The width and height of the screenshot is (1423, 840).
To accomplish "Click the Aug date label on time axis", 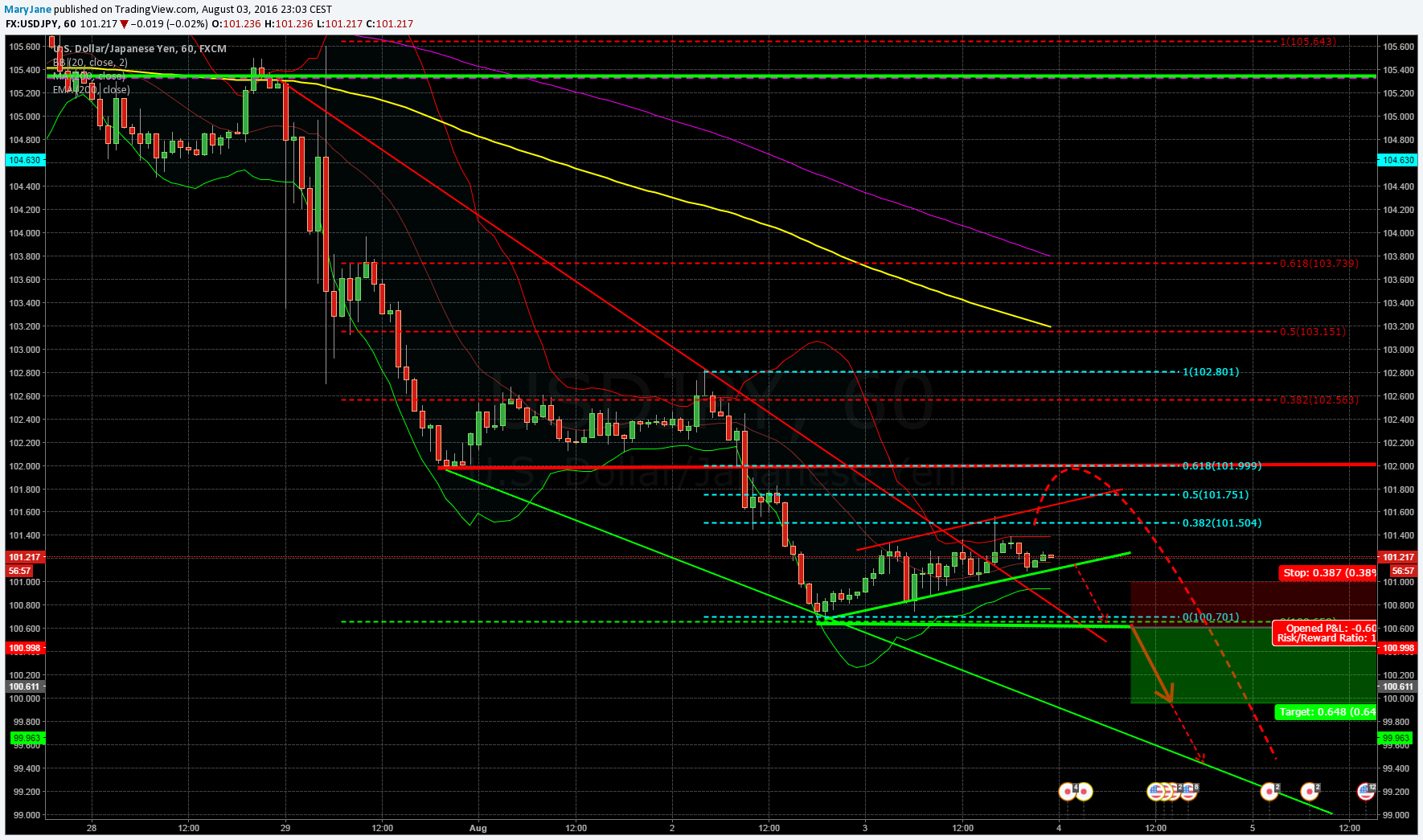I will coord(478,828).
